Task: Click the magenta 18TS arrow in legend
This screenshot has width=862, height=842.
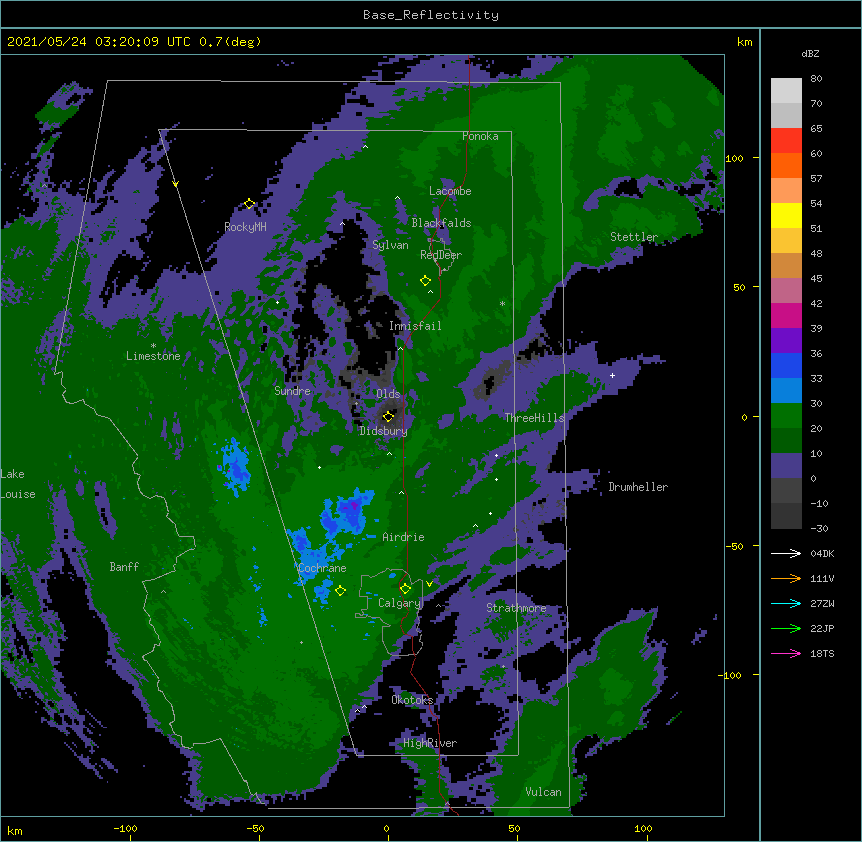Action: [x=786, y=653]
